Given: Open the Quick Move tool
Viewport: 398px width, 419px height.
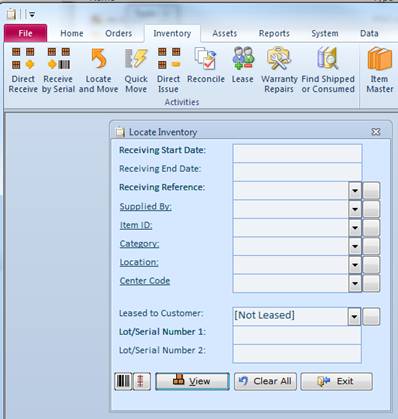Looking at the screenshot, I should coord(136,70).
